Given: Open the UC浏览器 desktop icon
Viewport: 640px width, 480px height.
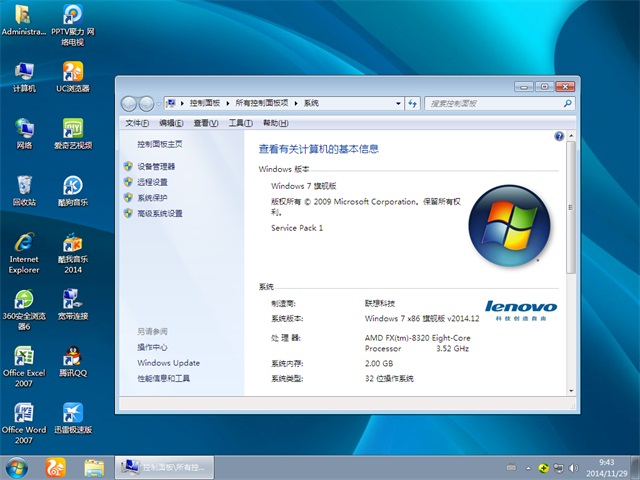Looking at the screenshot, I should [x=72, y=76].
